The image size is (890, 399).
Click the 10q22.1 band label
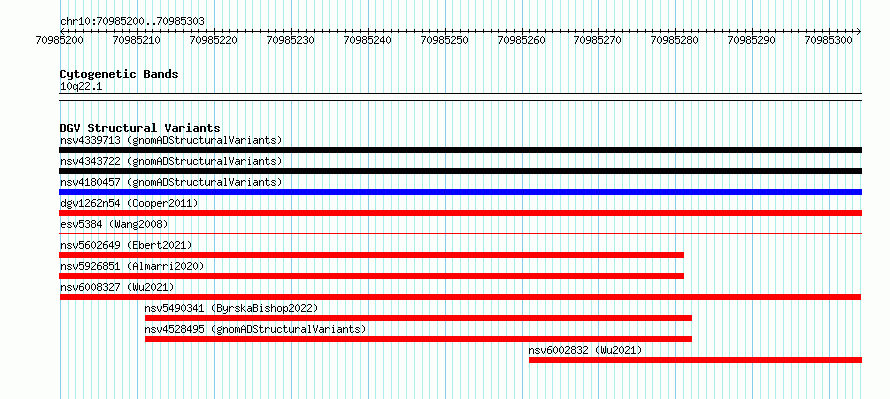[x=81, y=87]
